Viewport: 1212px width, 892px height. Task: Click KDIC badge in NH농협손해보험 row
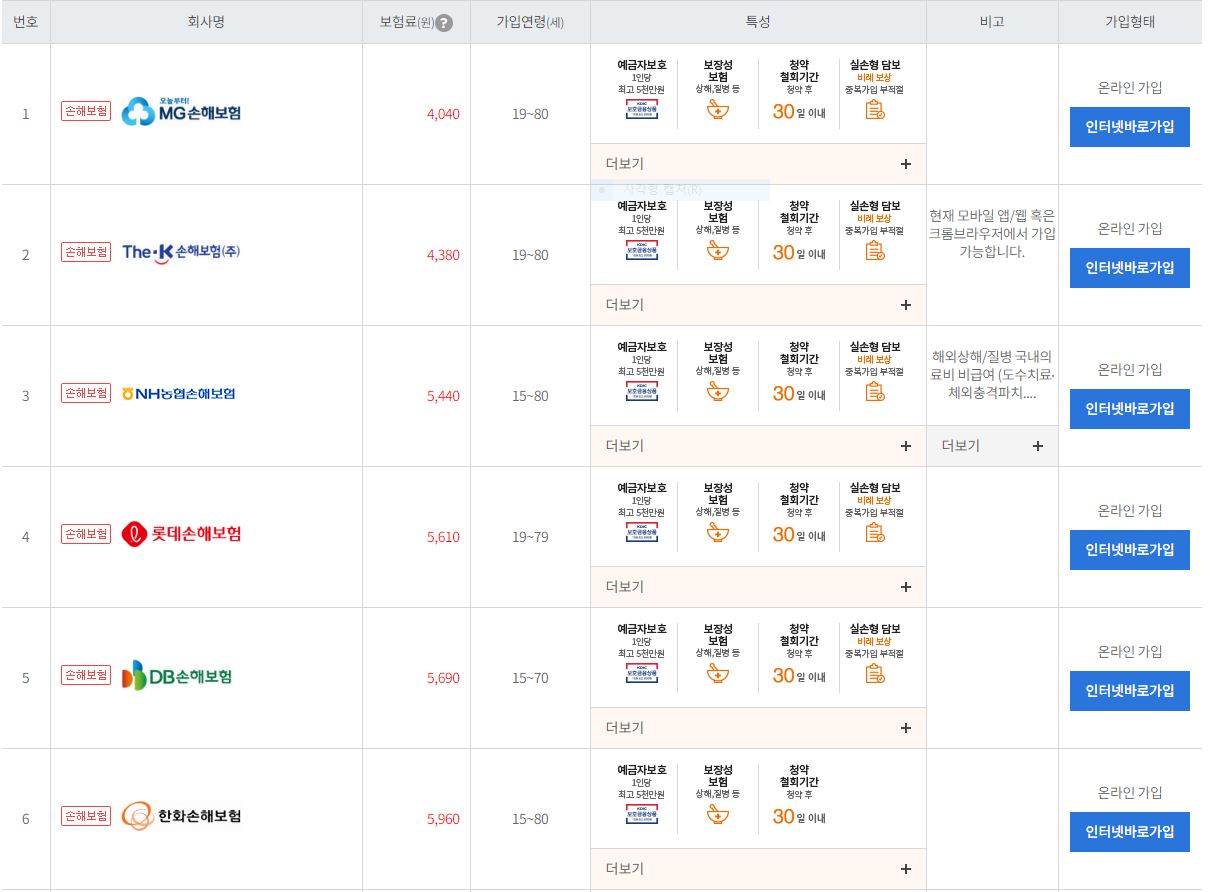pos(641,391)
